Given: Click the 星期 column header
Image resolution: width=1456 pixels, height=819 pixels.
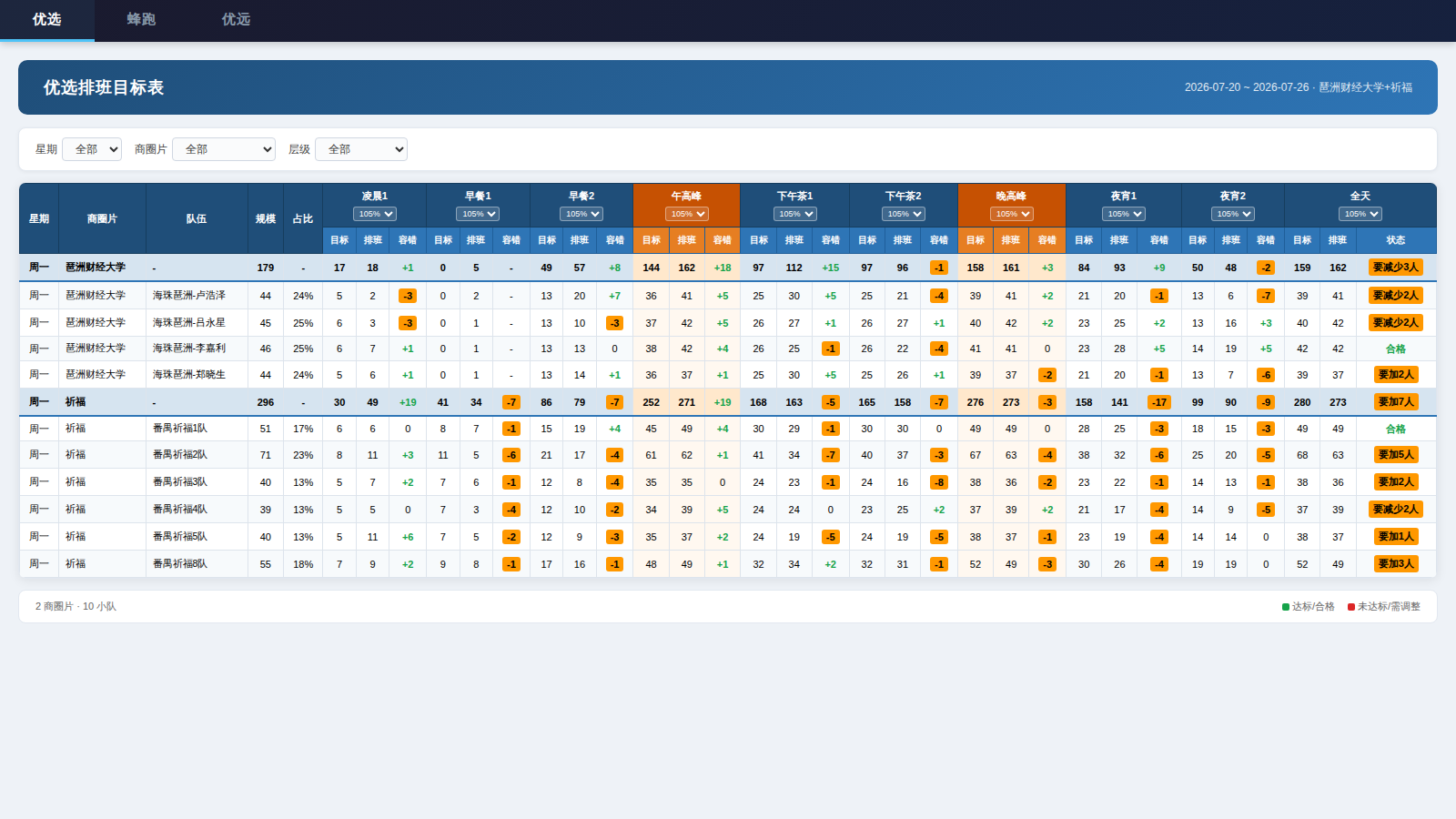Looking at the screenshot, I should coord(39,218).
